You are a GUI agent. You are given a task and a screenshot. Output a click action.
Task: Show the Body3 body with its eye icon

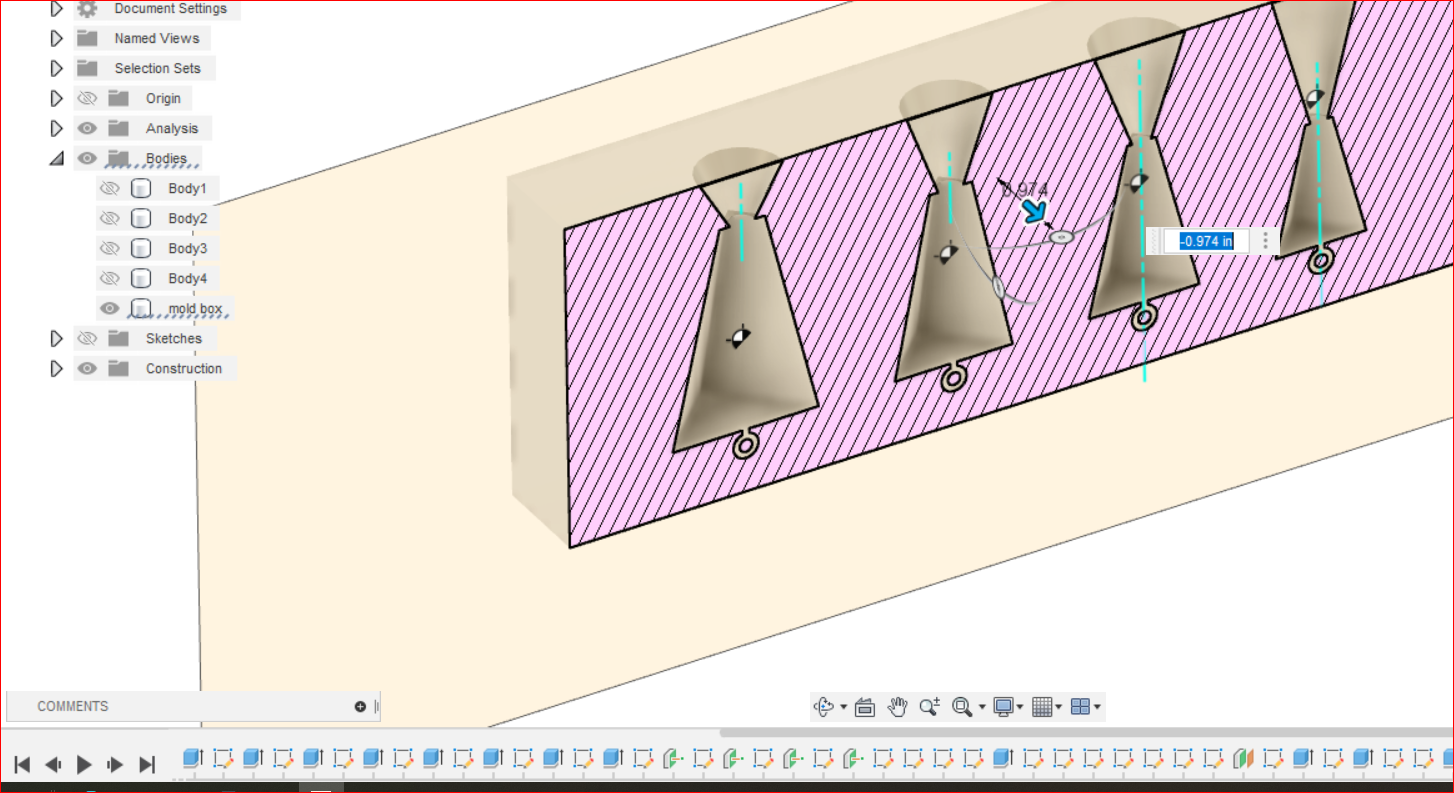pyautogui.click(x=110, y=247)
